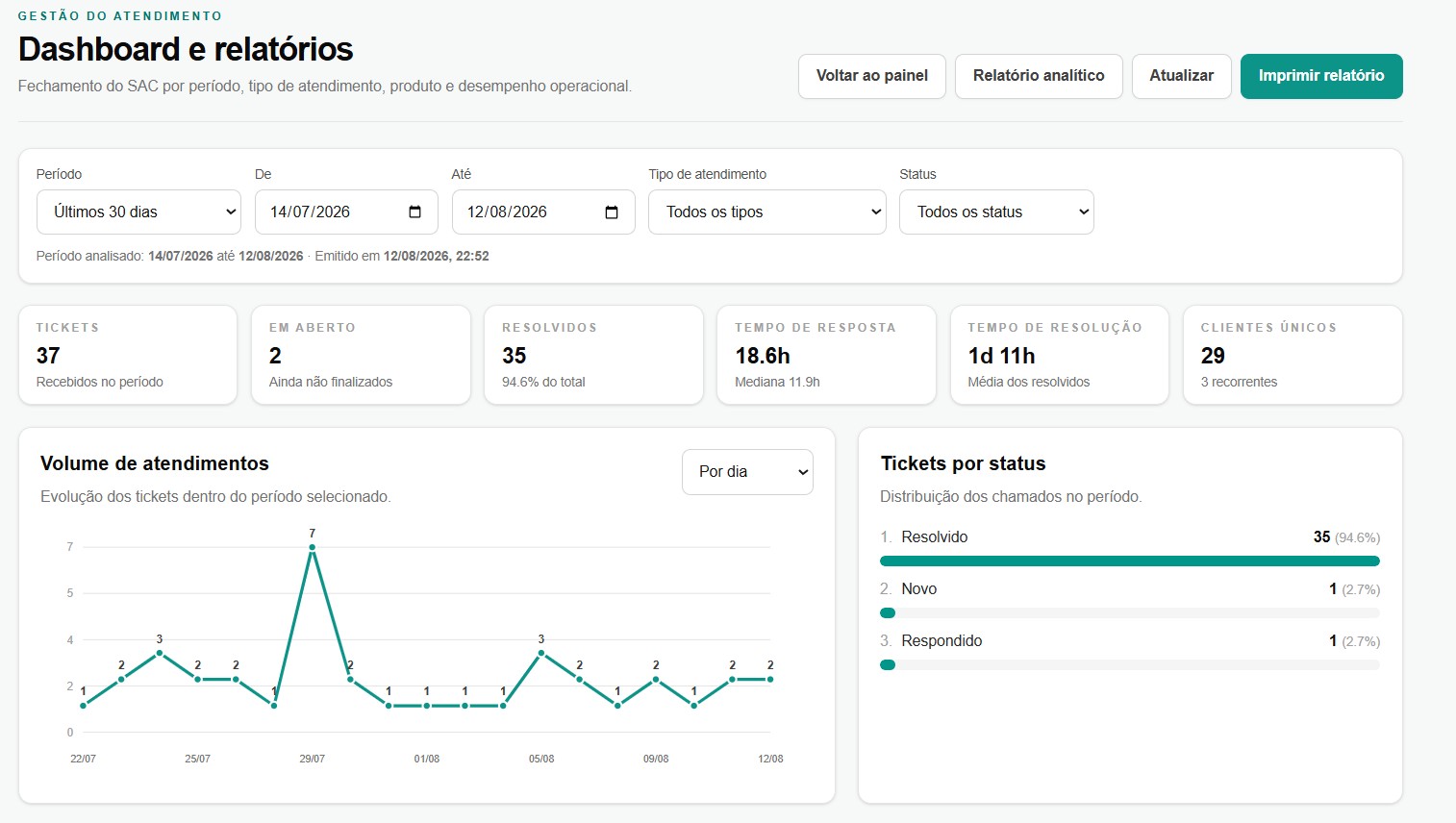The height and width of the screenshot is (823, 1456).
Task: Click the Voltar ao painel button
Action: [872, 76]
